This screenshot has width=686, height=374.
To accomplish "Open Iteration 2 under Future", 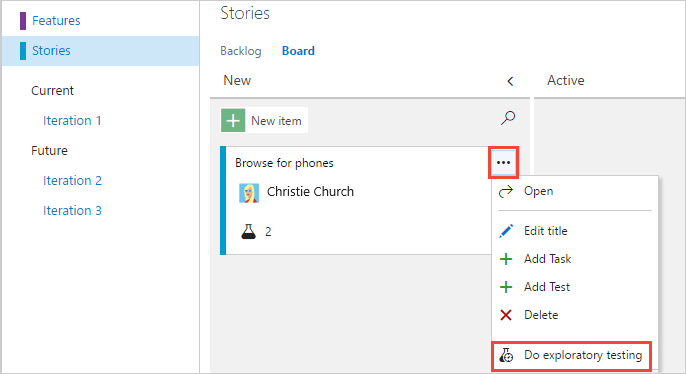I will [72, 181].
